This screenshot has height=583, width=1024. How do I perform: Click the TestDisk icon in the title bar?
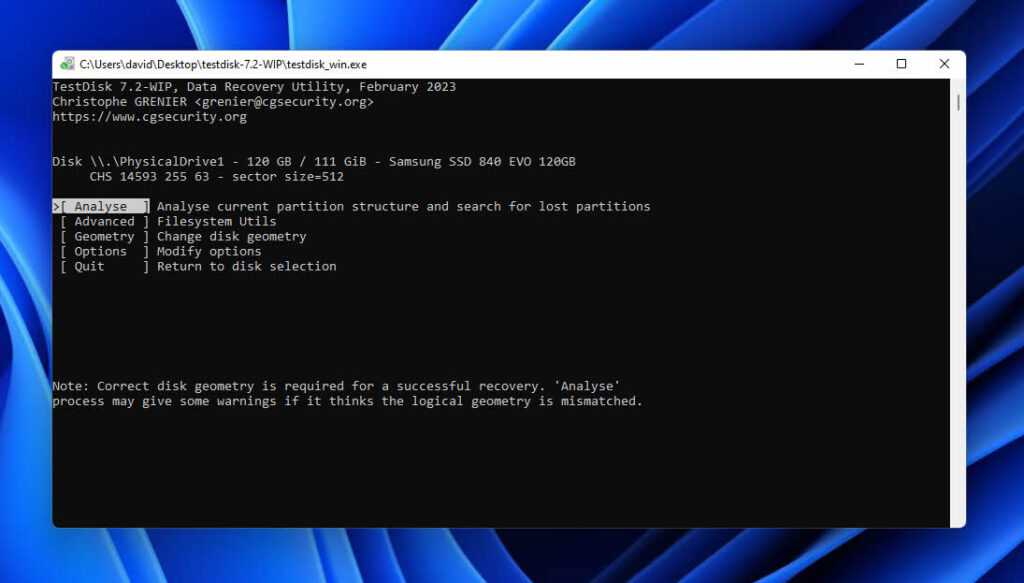[x=66, y=63]
